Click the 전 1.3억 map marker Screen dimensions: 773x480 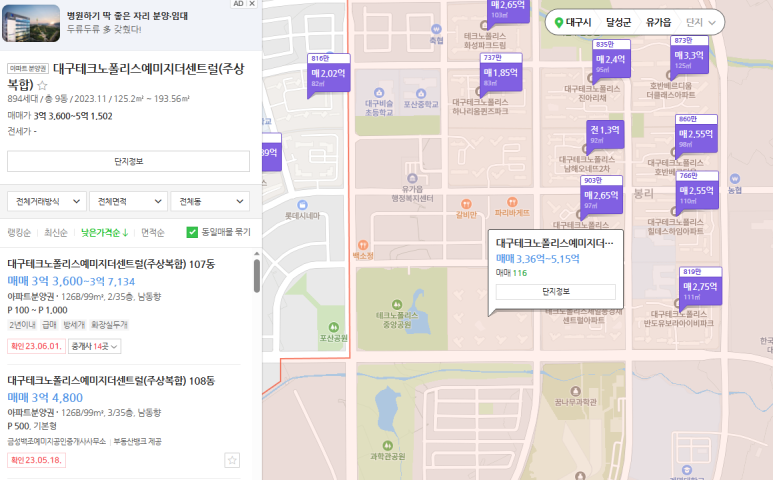(x=605, y=134)
